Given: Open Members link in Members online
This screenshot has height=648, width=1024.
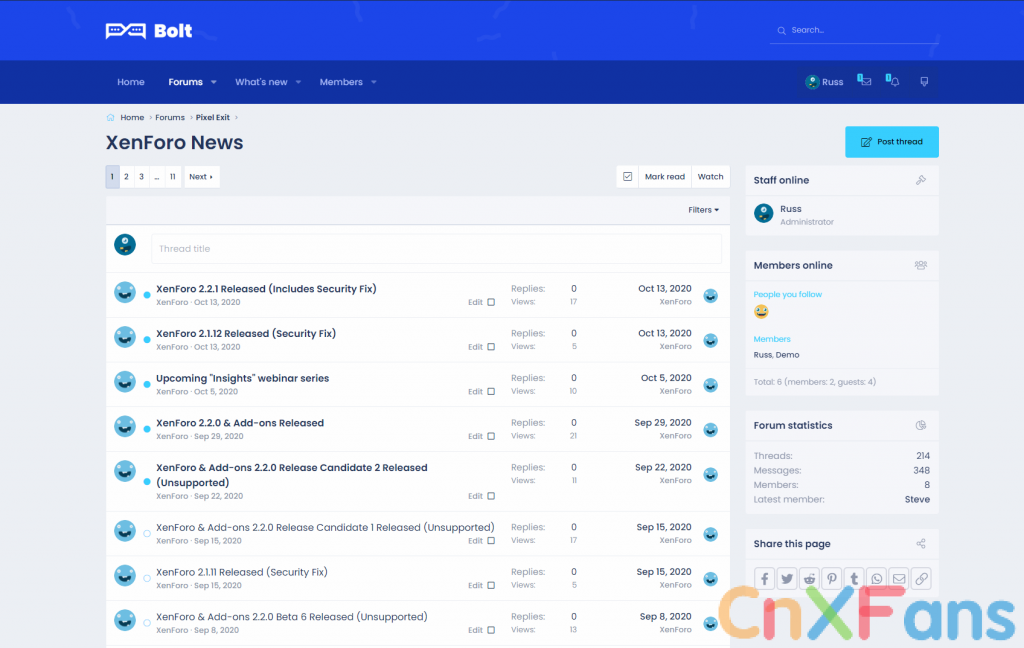Looking at the screenshot, I should pyautogui.click(x=772, y=339).
